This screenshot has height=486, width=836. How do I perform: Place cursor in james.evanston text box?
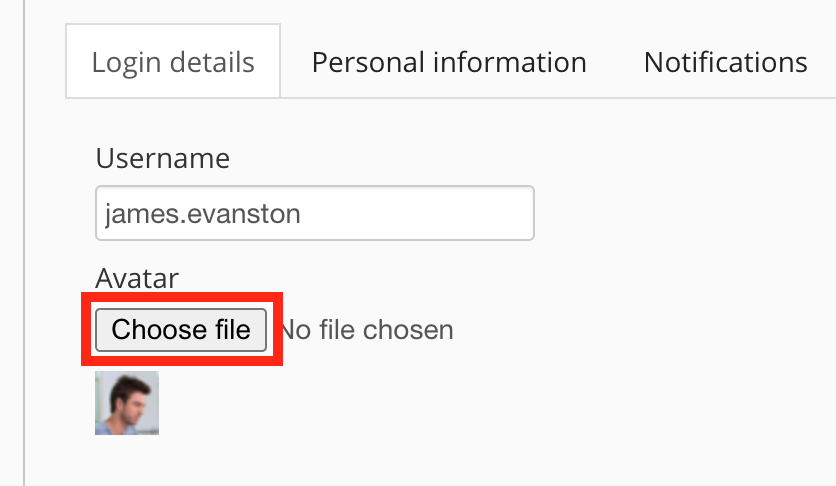[314, 213]
